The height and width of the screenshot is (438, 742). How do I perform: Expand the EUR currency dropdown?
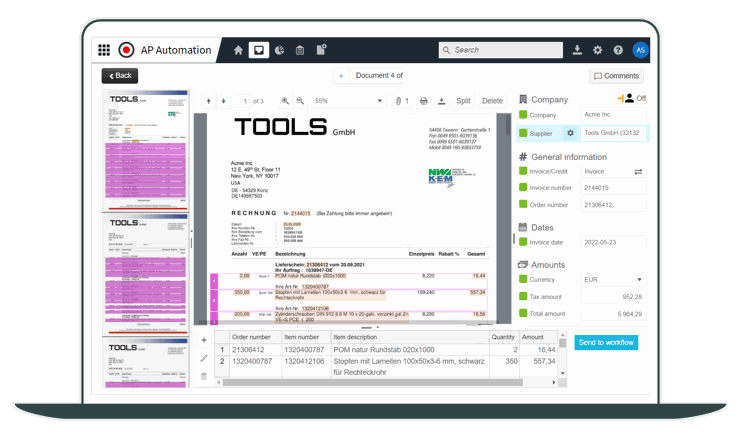point(613,280)
